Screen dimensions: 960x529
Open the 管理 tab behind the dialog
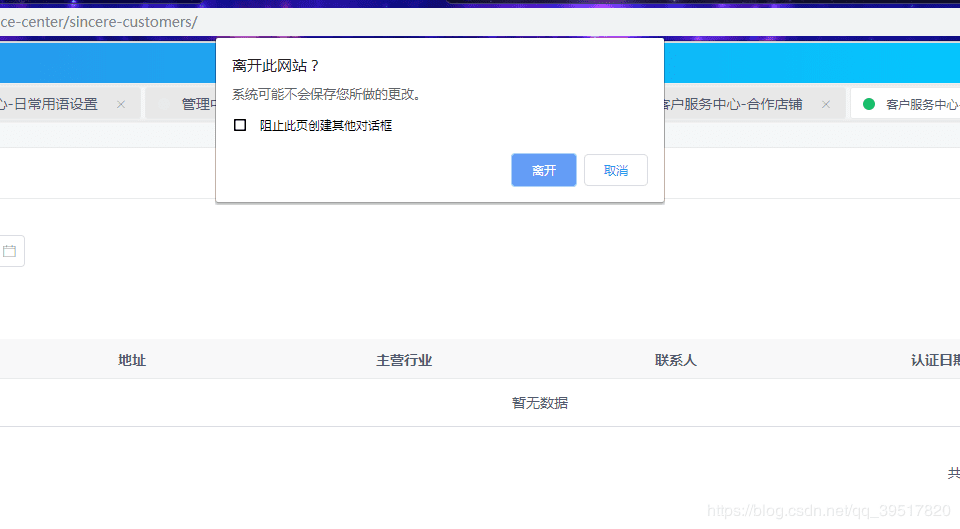(x=198, y=104)
